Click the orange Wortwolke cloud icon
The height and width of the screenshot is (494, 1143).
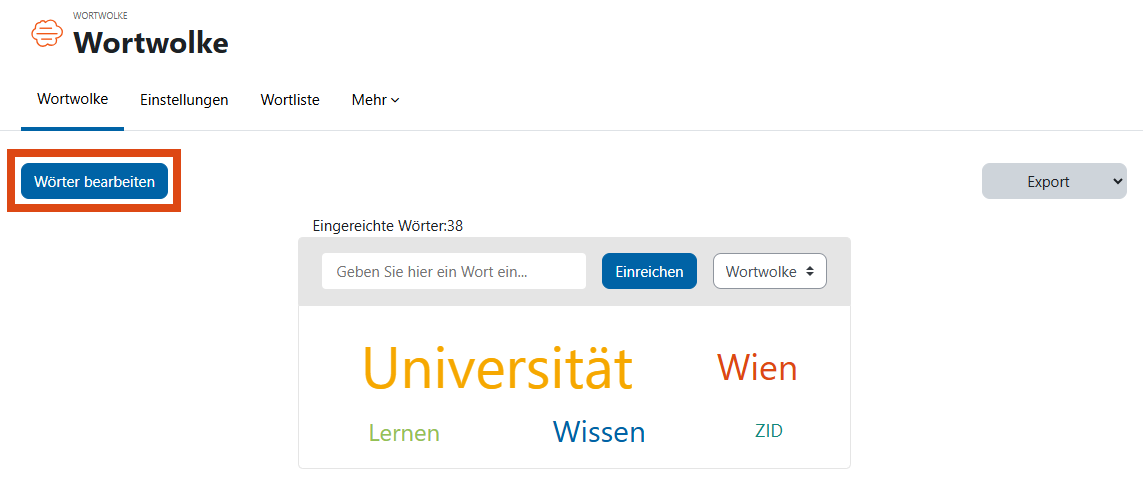[47, 34]
